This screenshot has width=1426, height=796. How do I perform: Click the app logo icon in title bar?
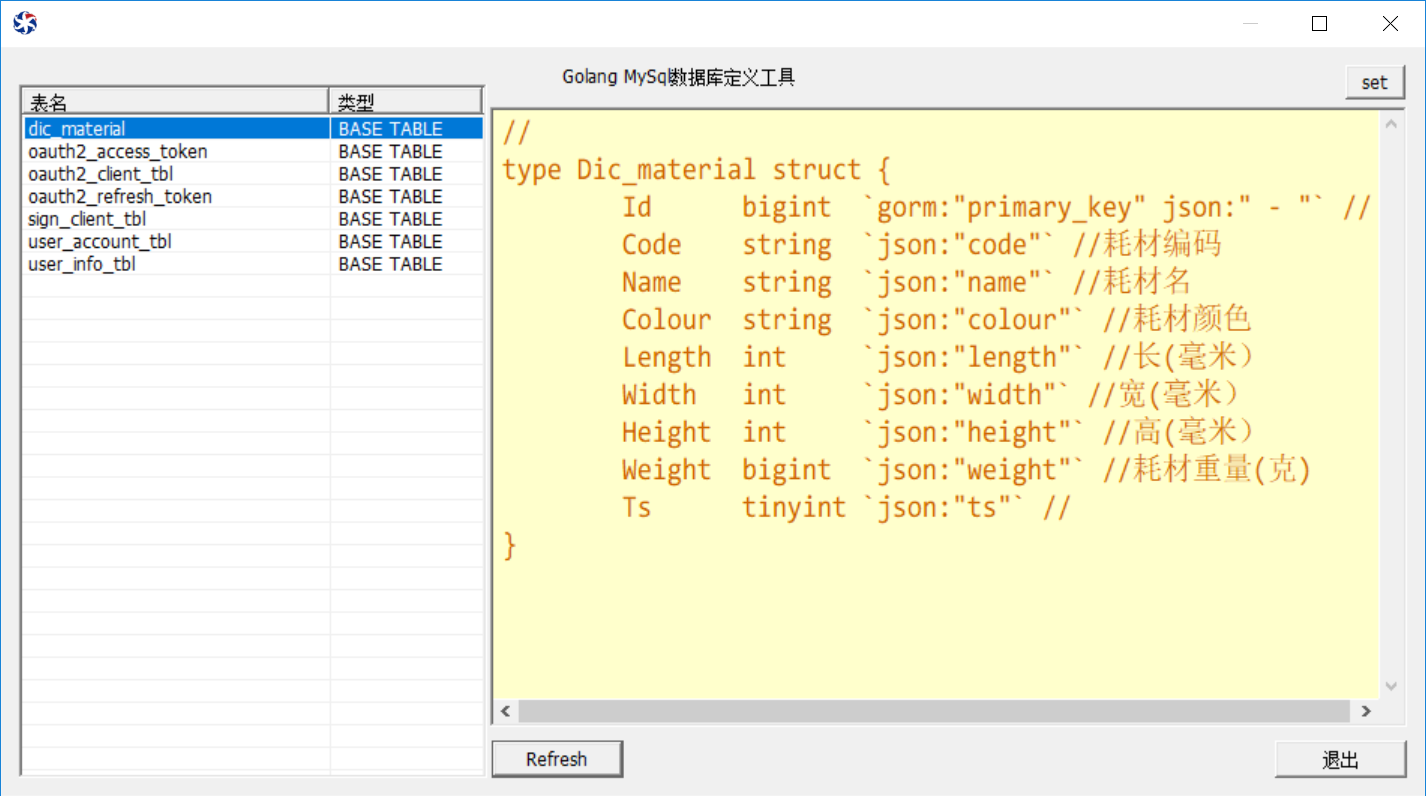[25, 23]
